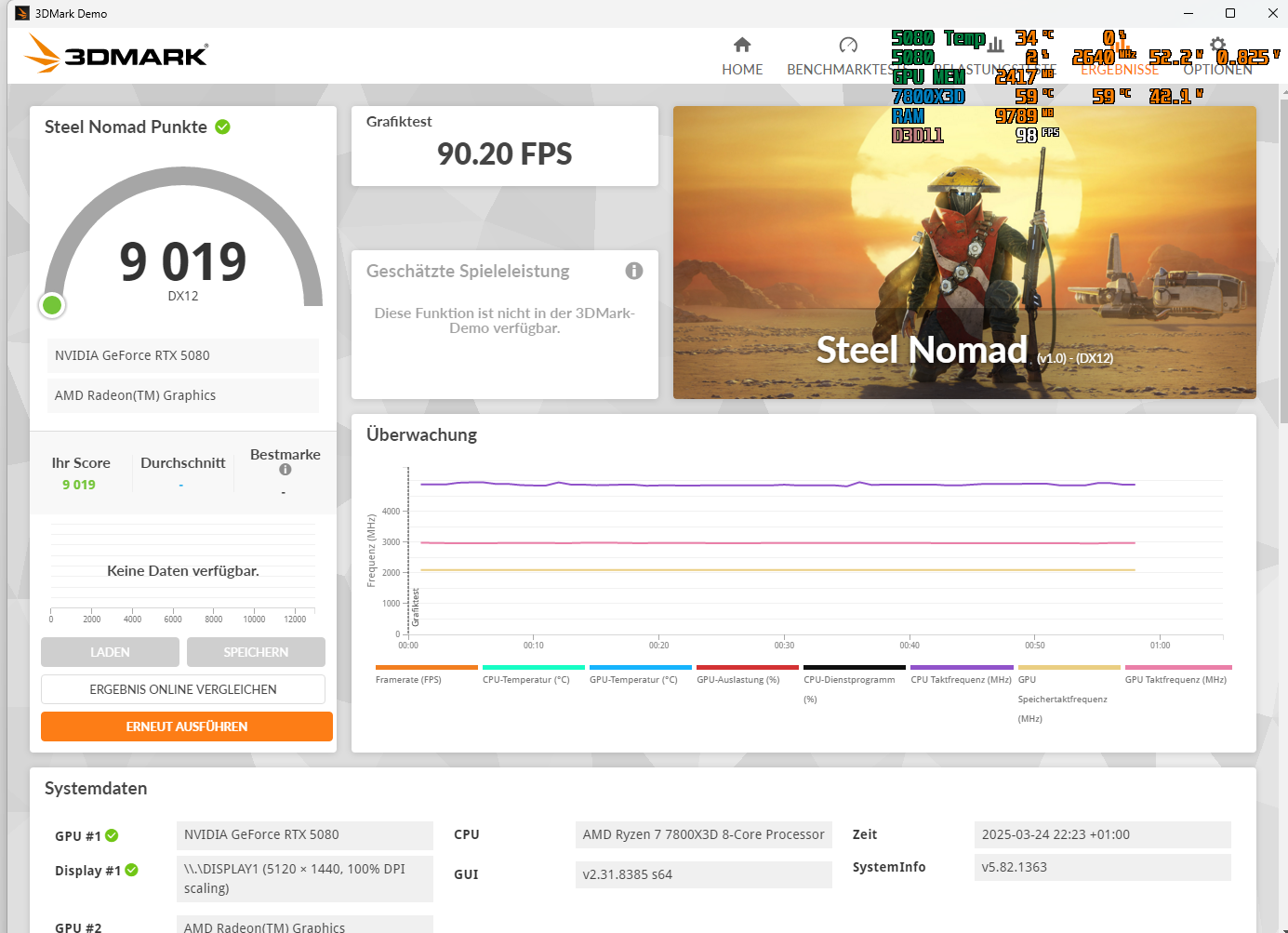Maximize the 3DMark Demo window

[x=1230, y=13]
